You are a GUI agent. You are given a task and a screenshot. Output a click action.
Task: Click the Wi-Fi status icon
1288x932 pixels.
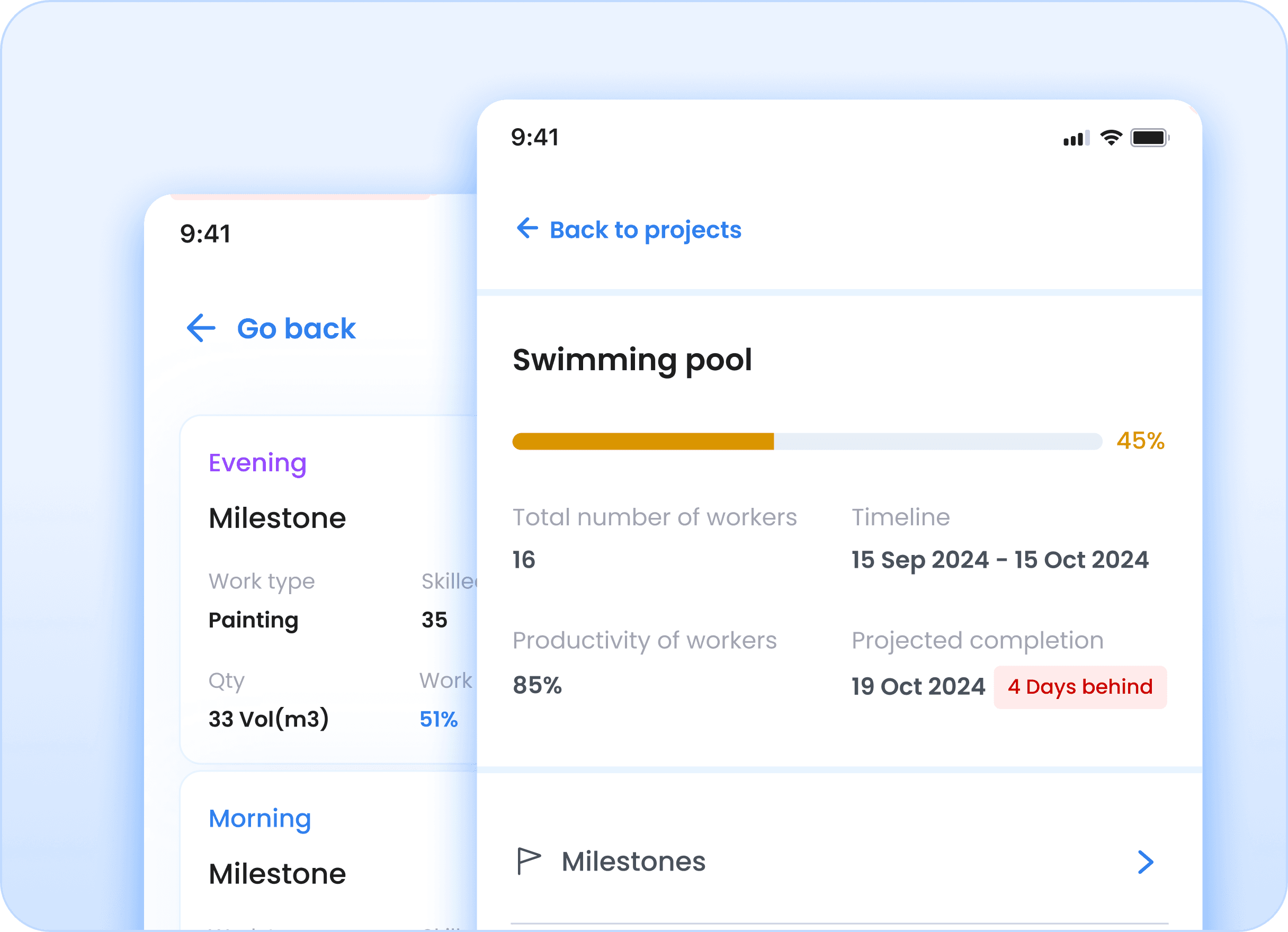(x=1111, y=138)
